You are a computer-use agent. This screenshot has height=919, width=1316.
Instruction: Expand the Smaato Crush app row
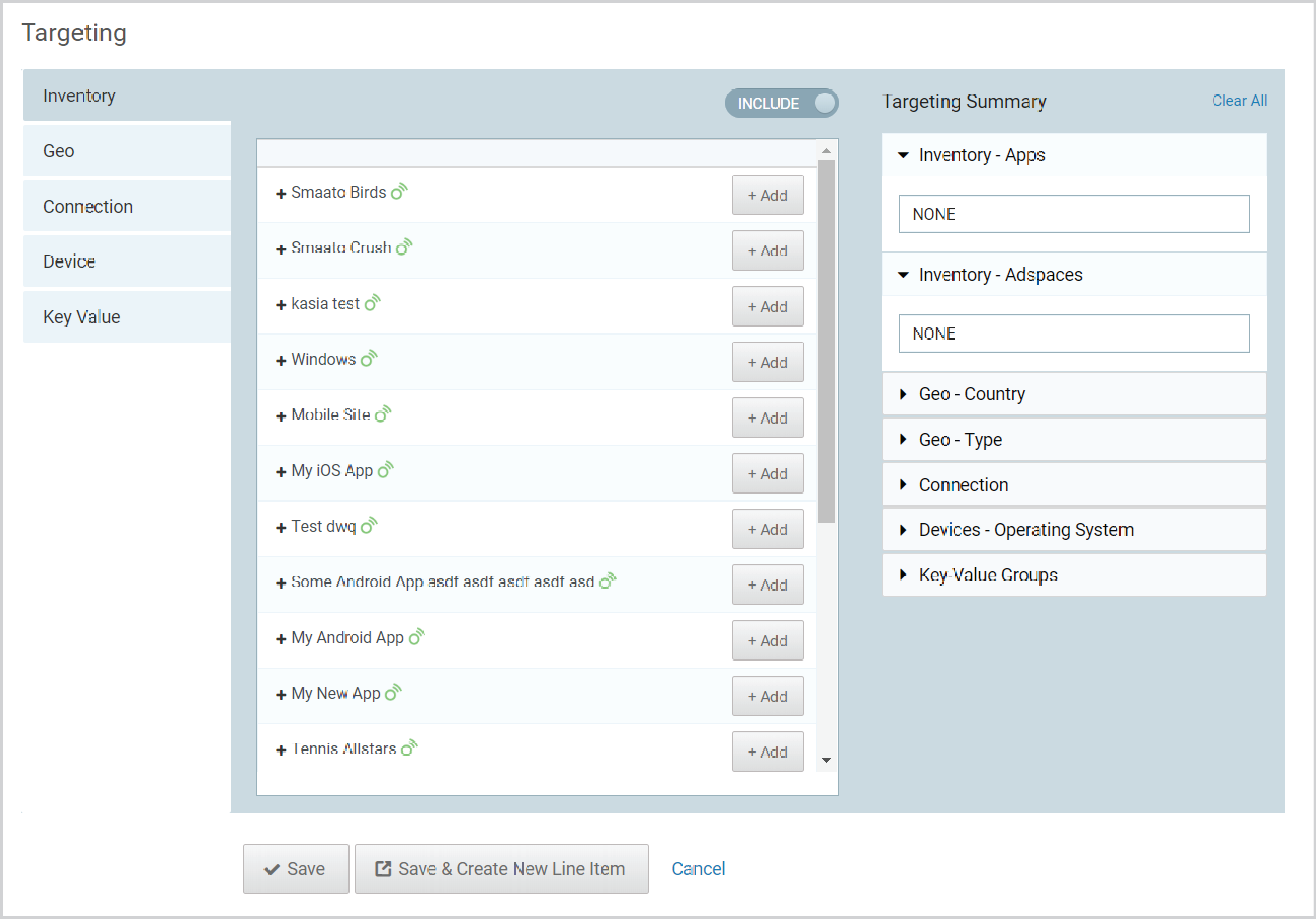[x=281, y=249]
